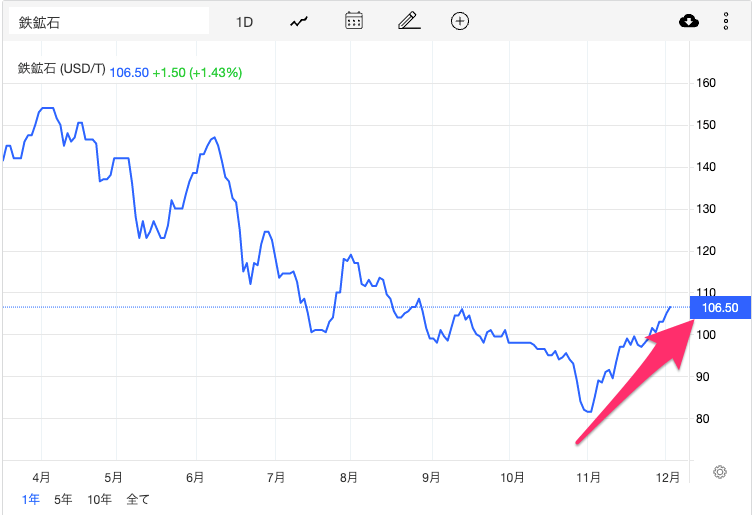Click the line's lowest point near 11月
Viewport: 754px width, 515px height.
pos(589,411)
